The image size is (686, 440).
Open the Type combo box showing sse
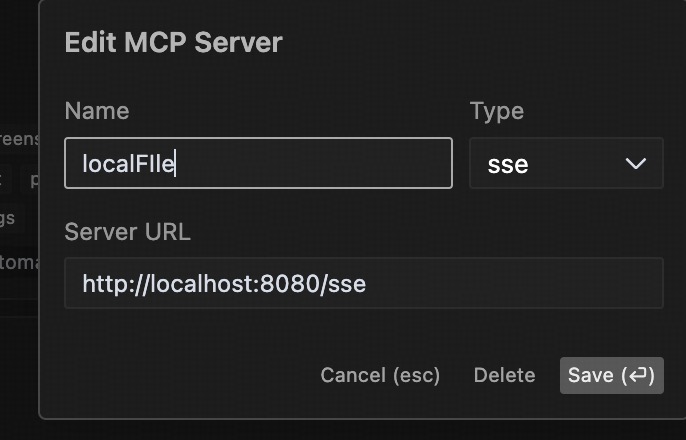(566, 163)
